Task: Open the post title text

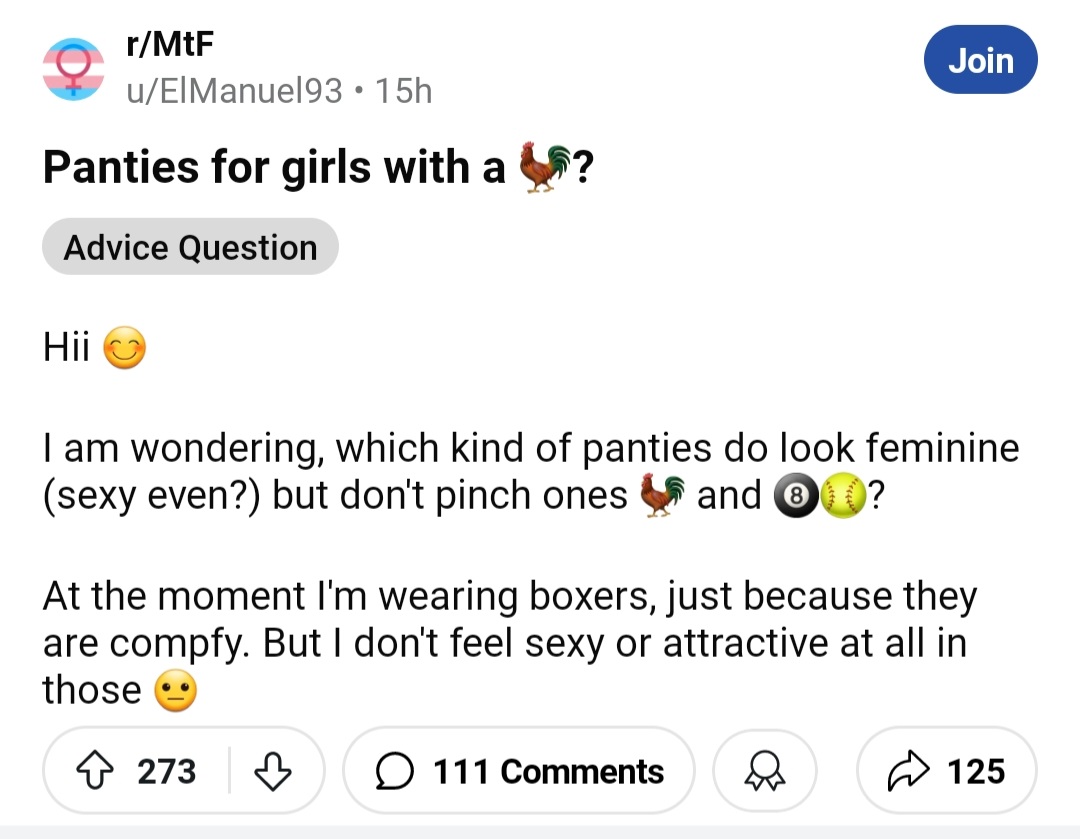Action: click(x=318, y=167)
